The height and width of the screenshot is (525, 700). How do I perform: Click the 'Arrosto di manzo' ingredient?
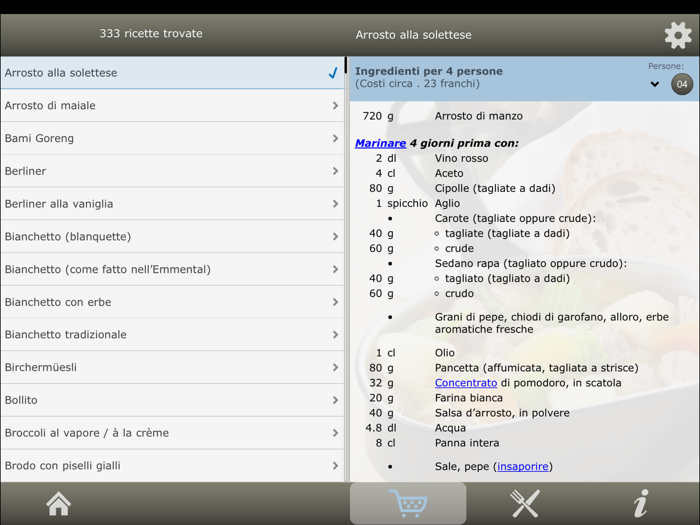(x=479, y=116)
